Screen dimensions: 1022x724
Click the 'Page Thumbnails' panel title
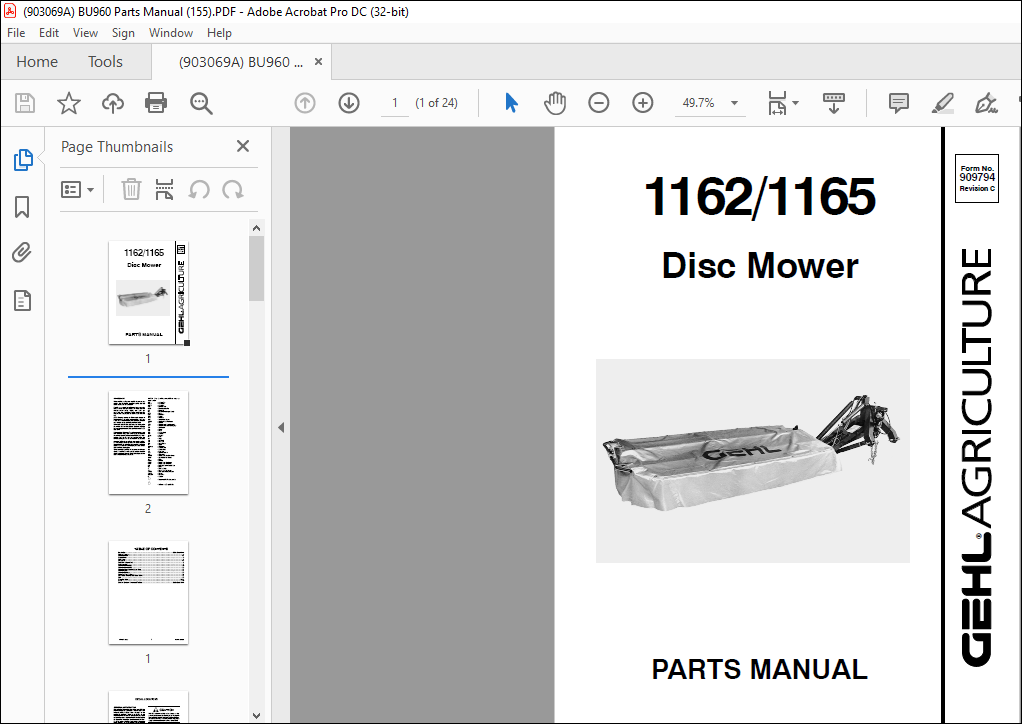pyautogui.click(x=117, y=147)
